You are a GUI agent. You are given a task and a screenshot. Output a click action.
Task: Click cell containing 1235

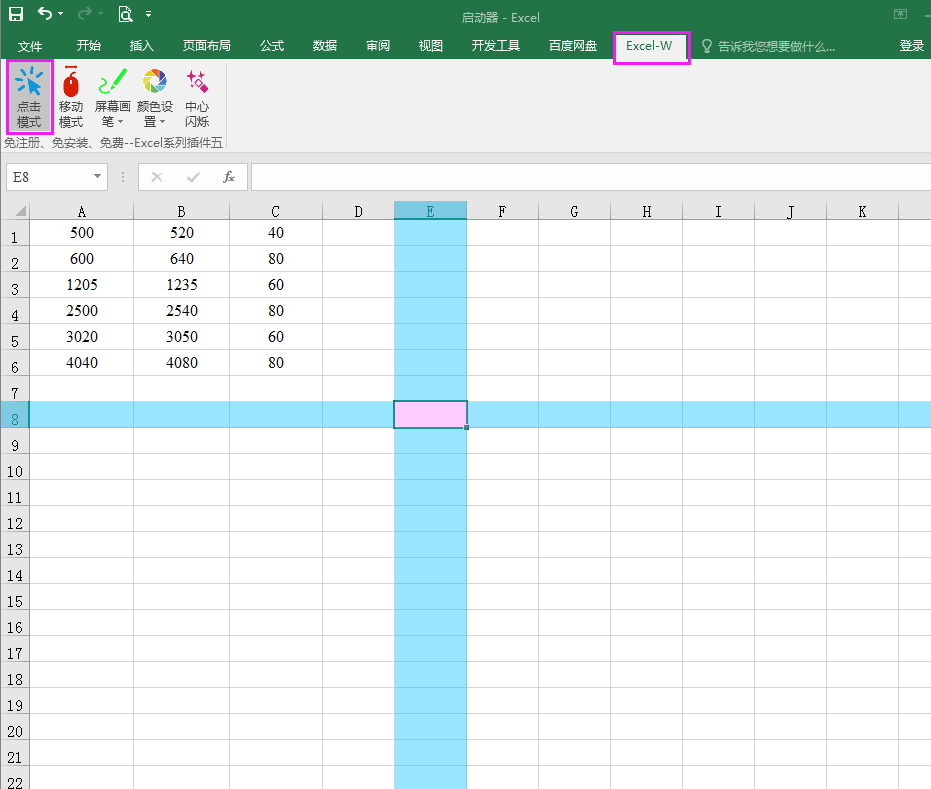[181, 285]
